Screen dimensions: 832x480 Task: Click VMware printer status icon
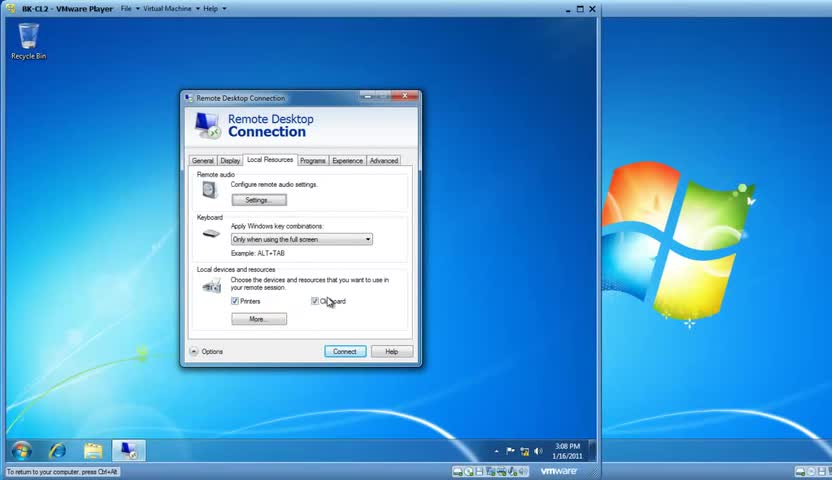tap(501, 471)
